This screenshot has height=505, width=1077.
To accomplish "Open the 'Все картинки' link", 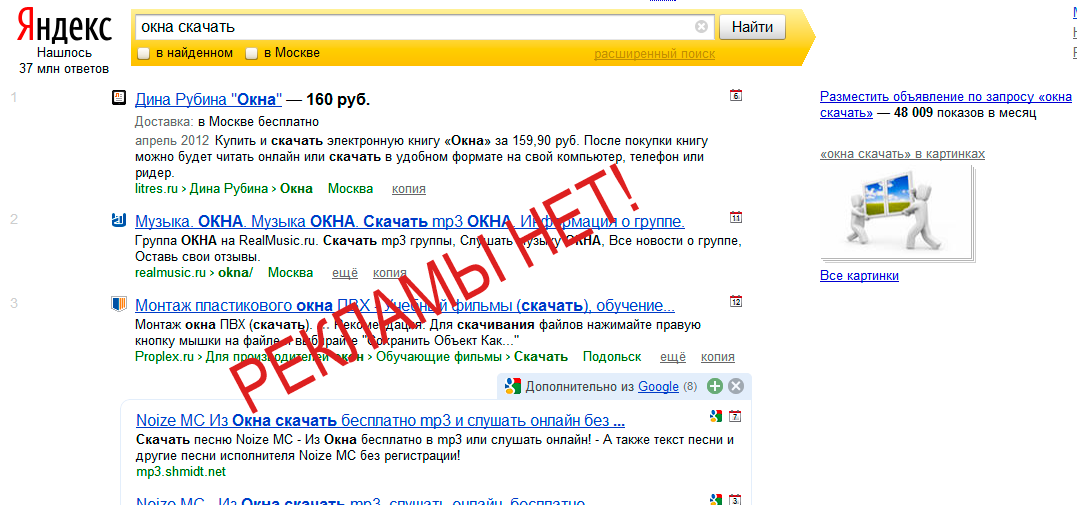I will [x=859, y=276].
